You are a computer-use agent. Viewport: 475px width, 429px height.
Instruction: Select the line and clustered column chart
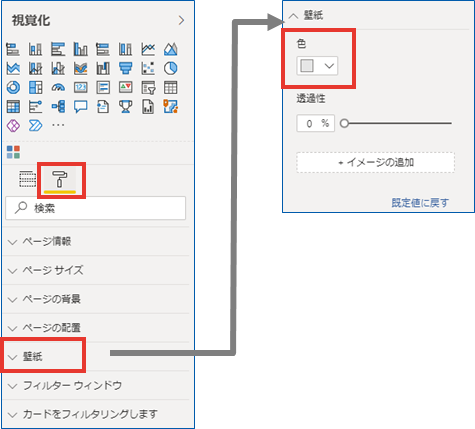(x=58, y=68)
